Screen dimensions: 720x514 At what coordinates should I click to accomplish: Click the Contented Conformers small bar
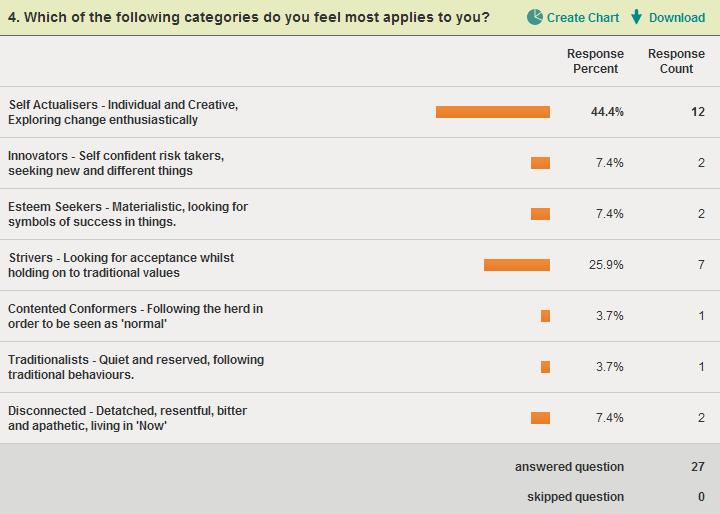click(545, 316)
